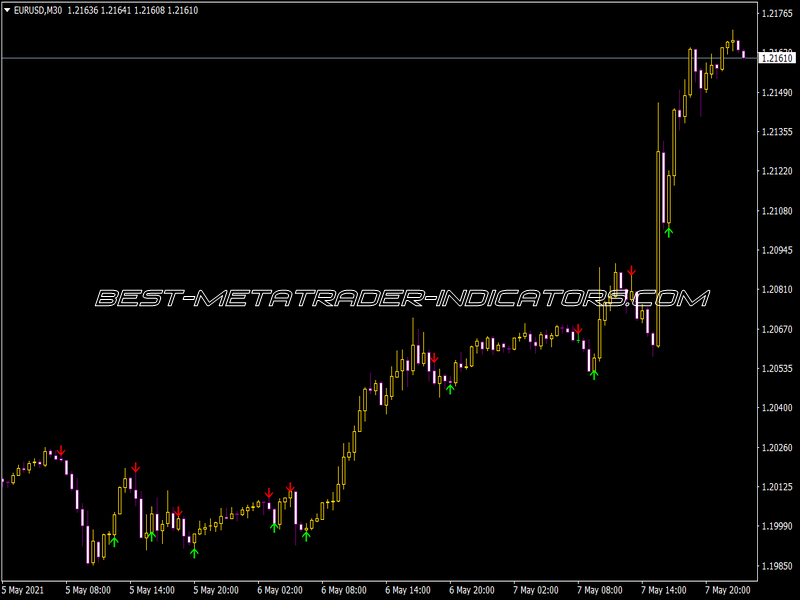Viewport: 800px width, 600px height.
Task: Click the green buy arrow at the 1.20535 level
Action: coord(594,374)
